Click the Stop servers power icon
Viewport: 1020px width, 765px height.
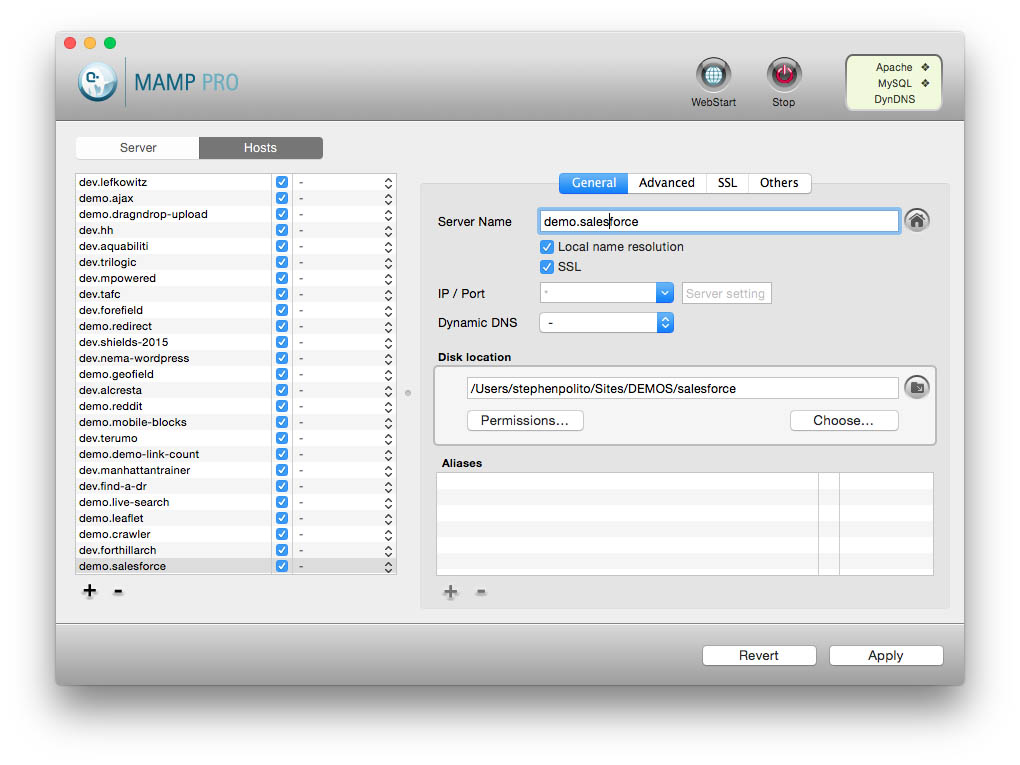[784, 75]
